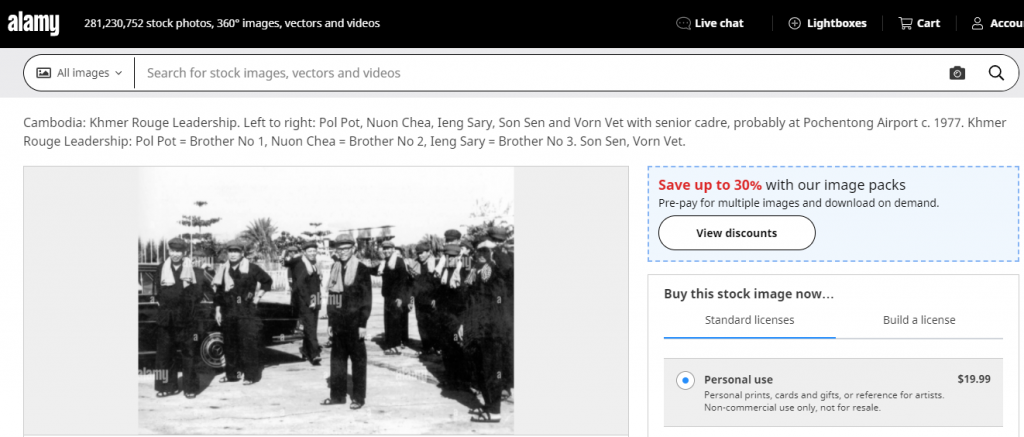This screenshot has width=1024, height=437.
Task: Open Live chat speech bubble icon
Action: tap(683, 23)
